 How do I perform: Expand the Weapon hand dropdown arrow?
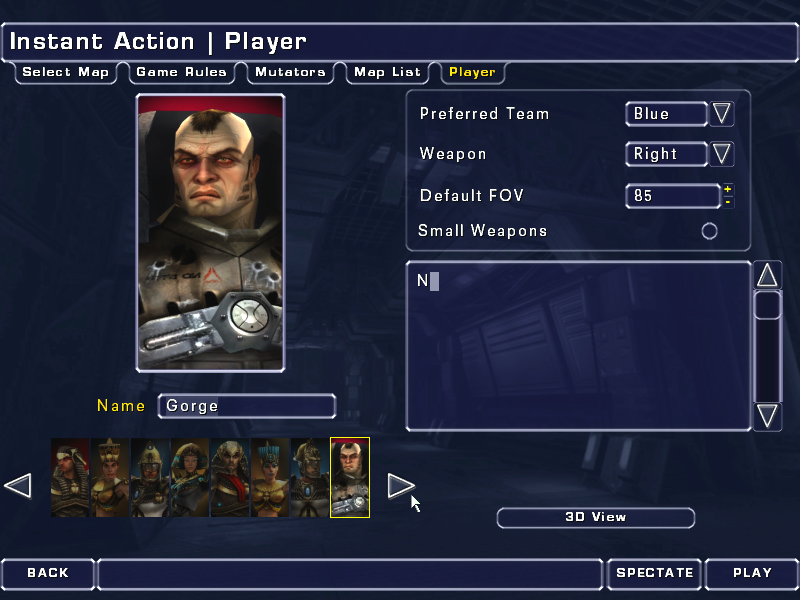click(721, 154)
